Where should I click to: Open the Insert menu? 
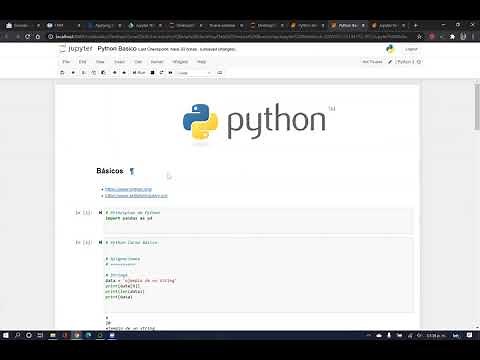click(119, 62)
